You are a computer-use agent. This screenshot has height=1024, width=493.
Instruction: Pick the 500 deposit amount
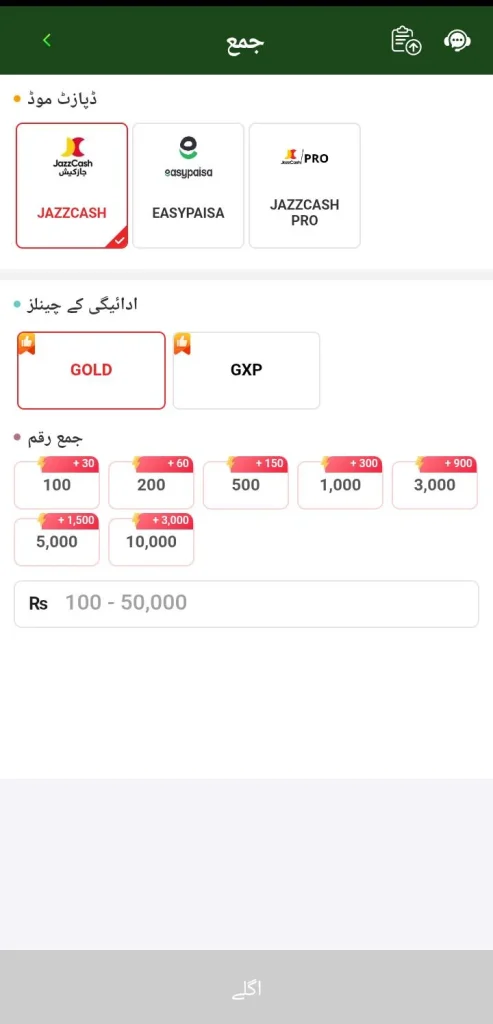246,485
